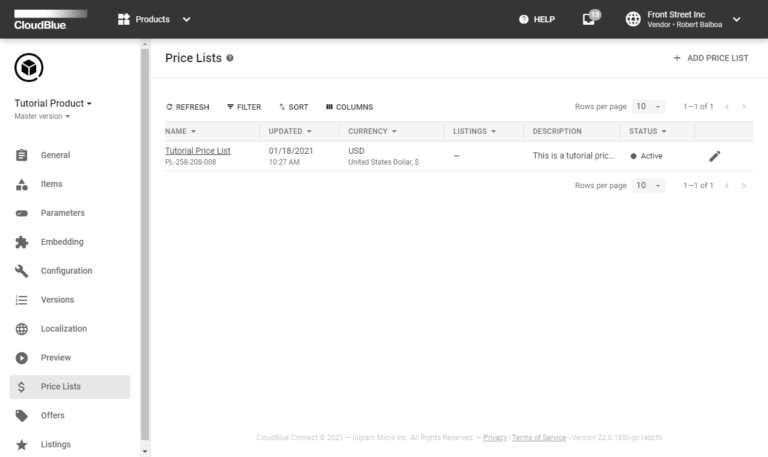
Task: Click the product box logo
Action: (28, 68)
